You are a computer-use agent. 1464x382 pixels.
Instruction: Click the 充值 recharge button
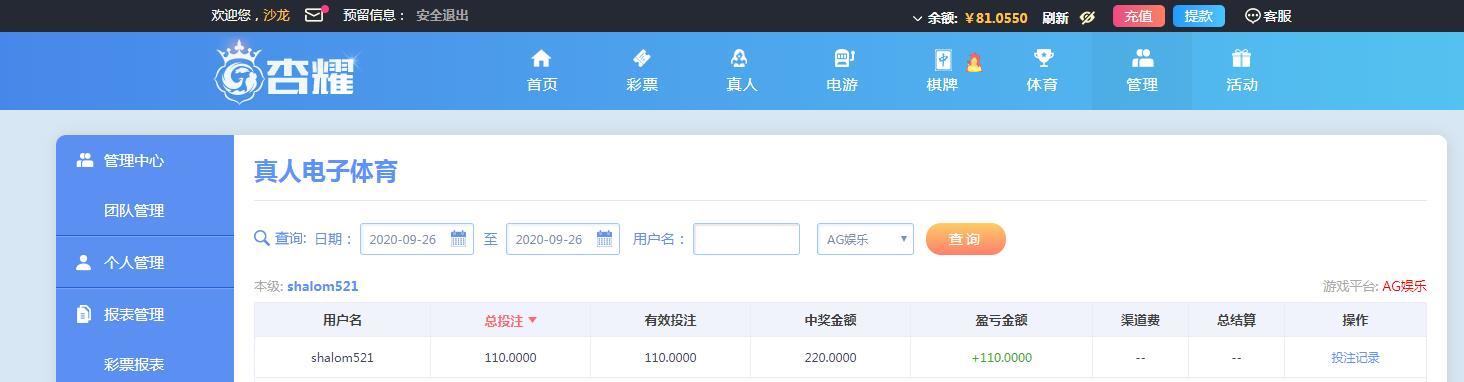(1138, 16)
